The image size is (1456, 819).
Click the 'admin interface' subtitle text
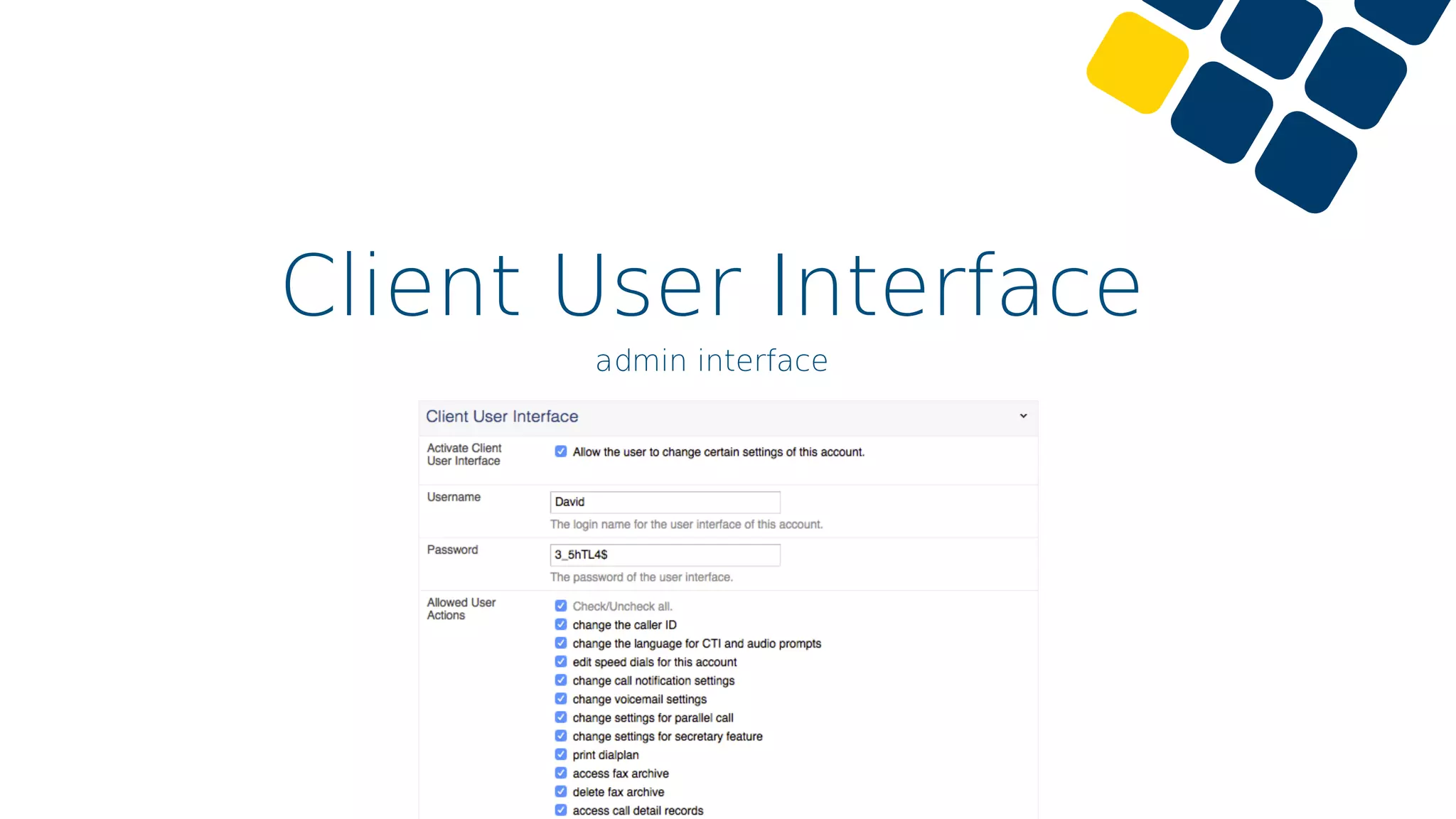pyautogui.click(x=712, y=360)
